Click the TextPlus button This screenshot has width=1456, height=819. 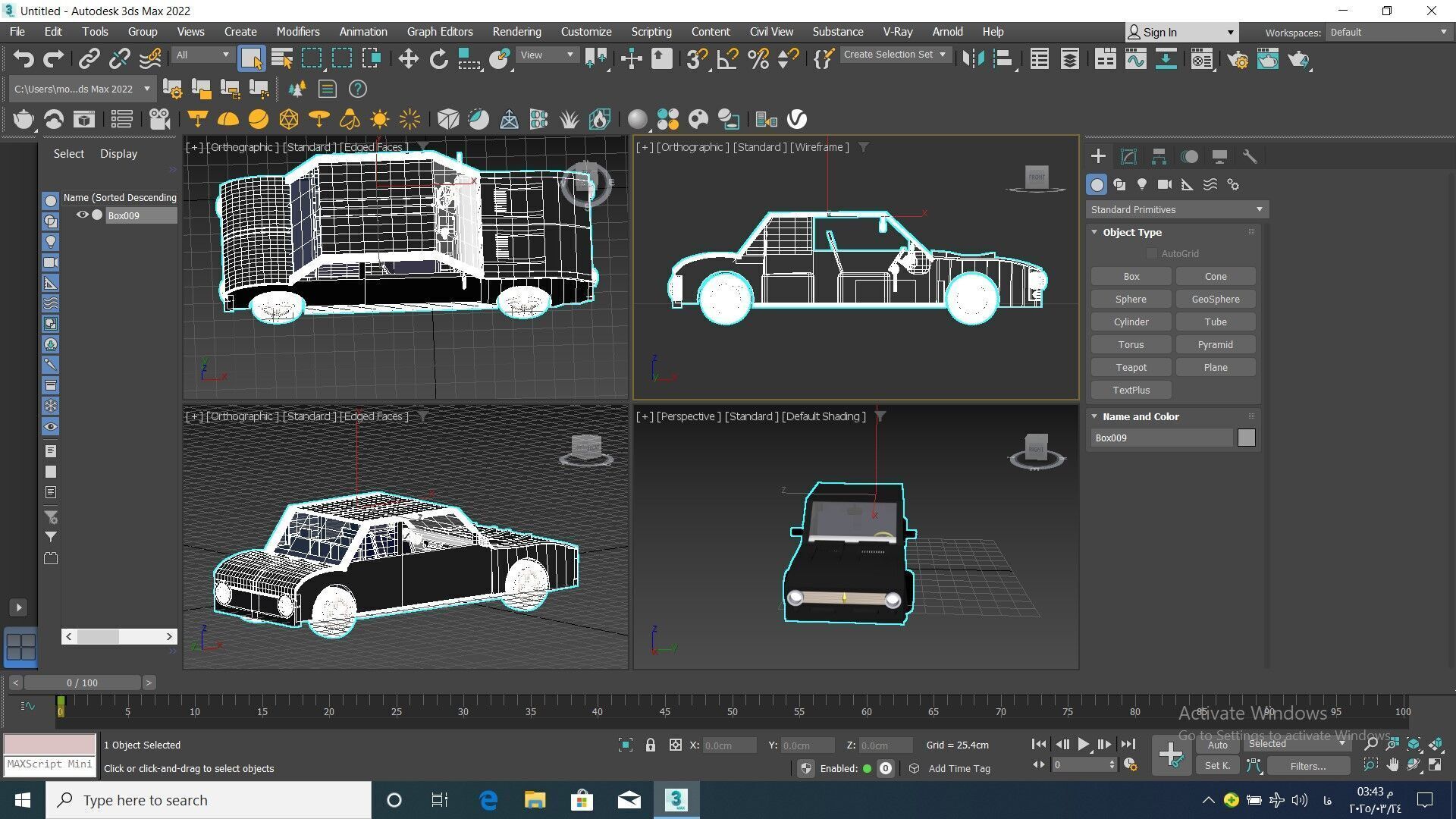pos(1131,390)
